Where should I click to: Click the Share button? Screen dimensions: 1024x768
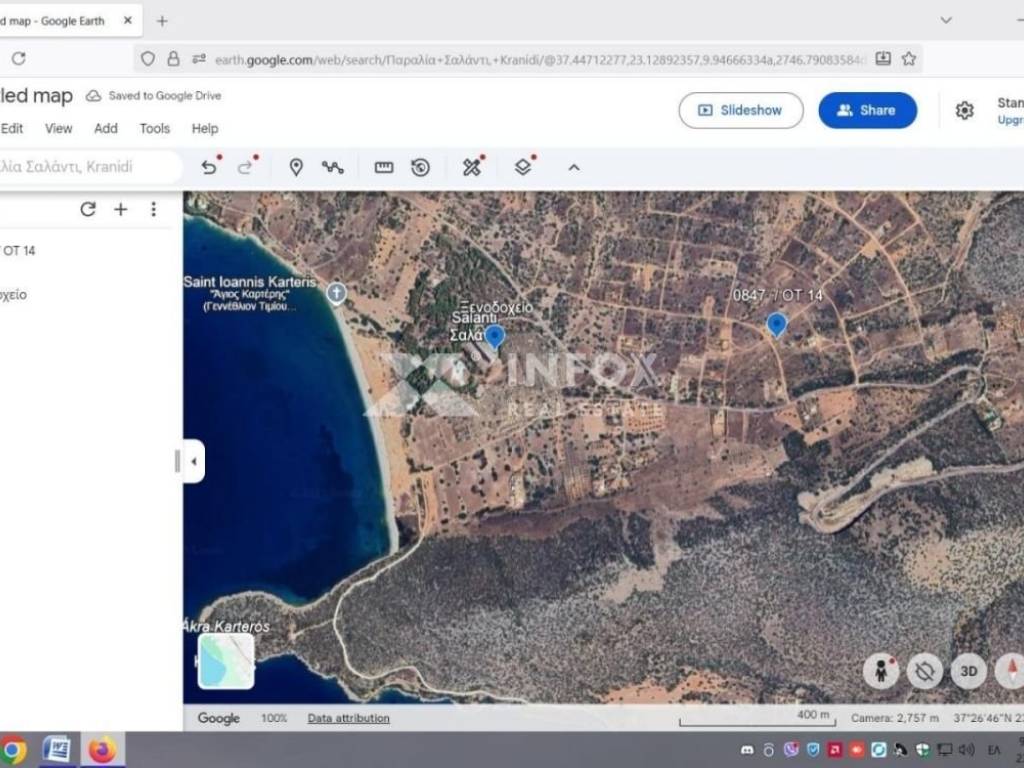pyautogui.click(x=867, y=110)
